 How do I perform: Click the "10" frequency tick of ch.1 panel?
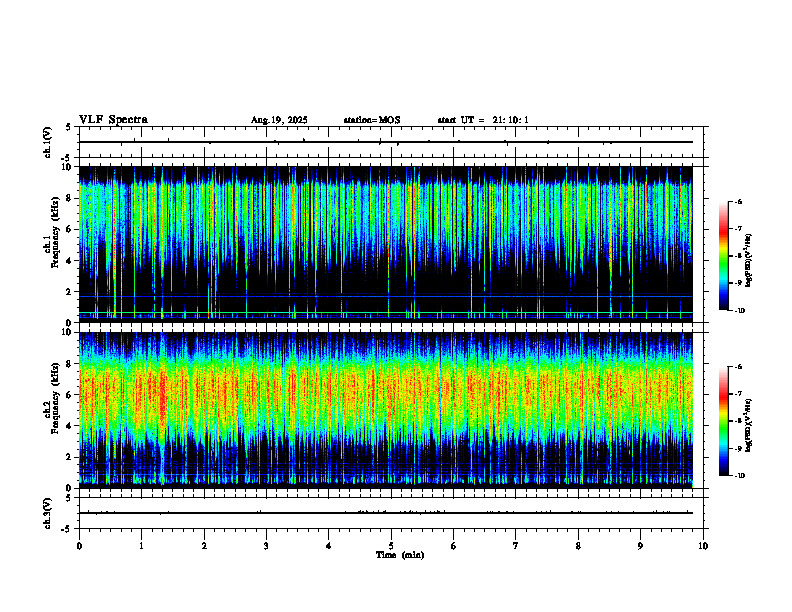[68, 167]
